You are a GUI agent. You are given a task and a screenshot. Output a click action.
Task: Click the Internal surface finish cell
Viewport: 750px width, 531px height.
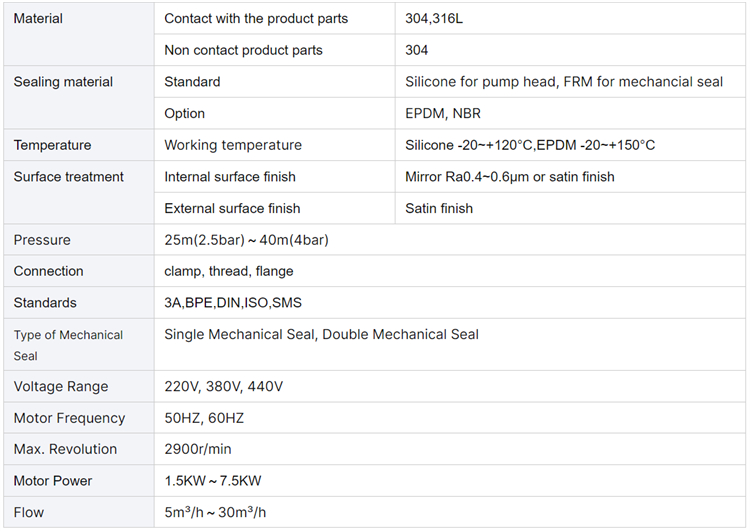coord(275,177)
